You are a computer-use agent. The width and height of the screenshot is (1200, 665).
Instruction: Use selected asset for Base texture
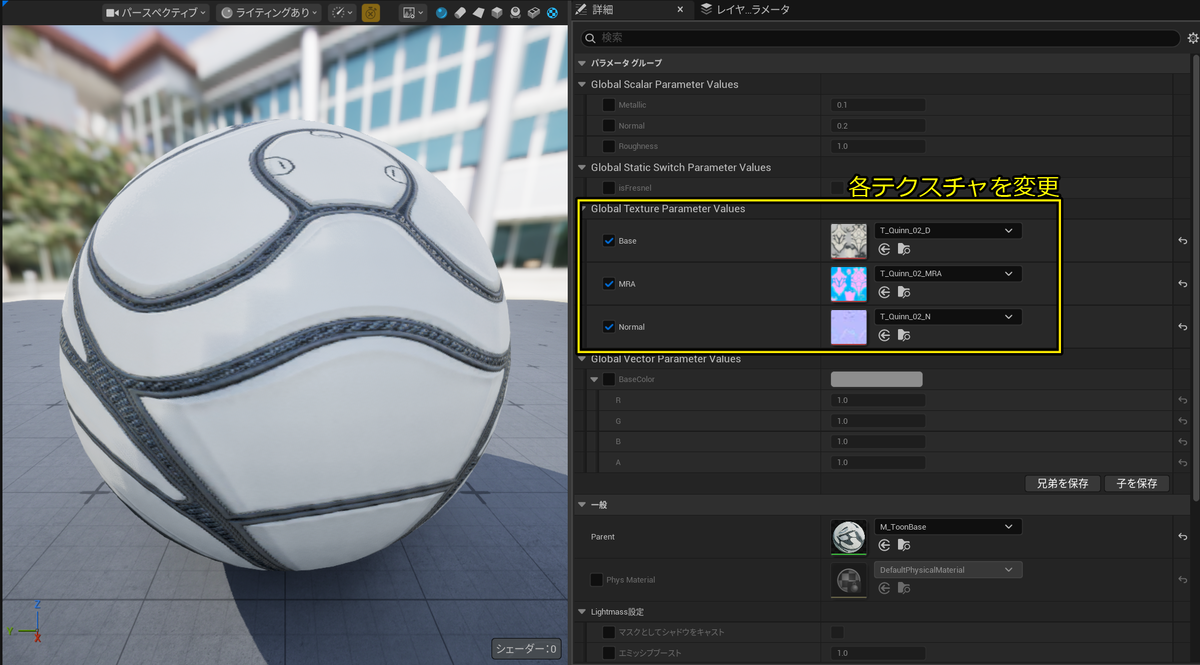[x=884, y=250]
